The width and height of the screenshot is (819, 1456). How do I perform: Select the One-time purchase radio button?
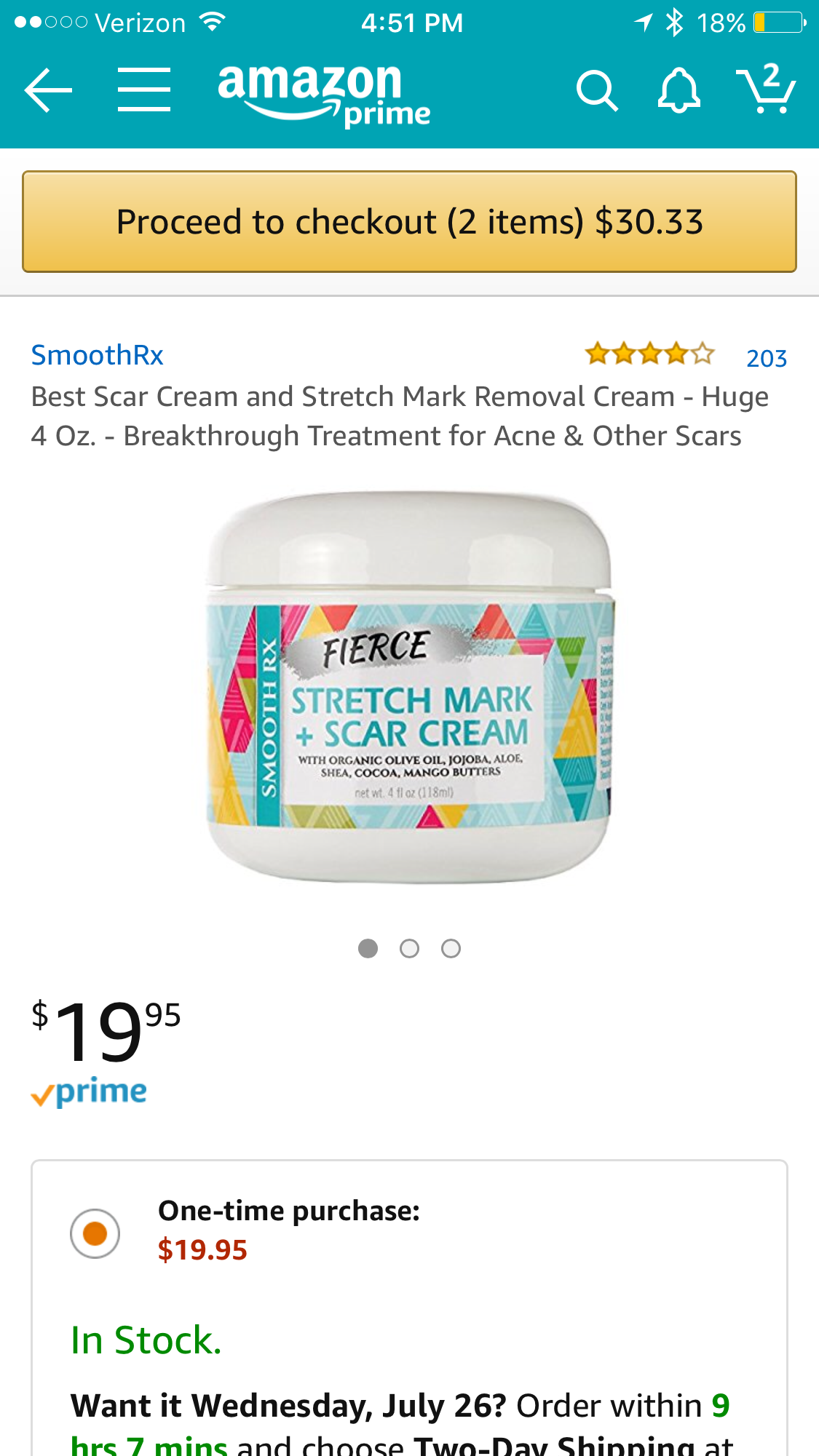95,1233
